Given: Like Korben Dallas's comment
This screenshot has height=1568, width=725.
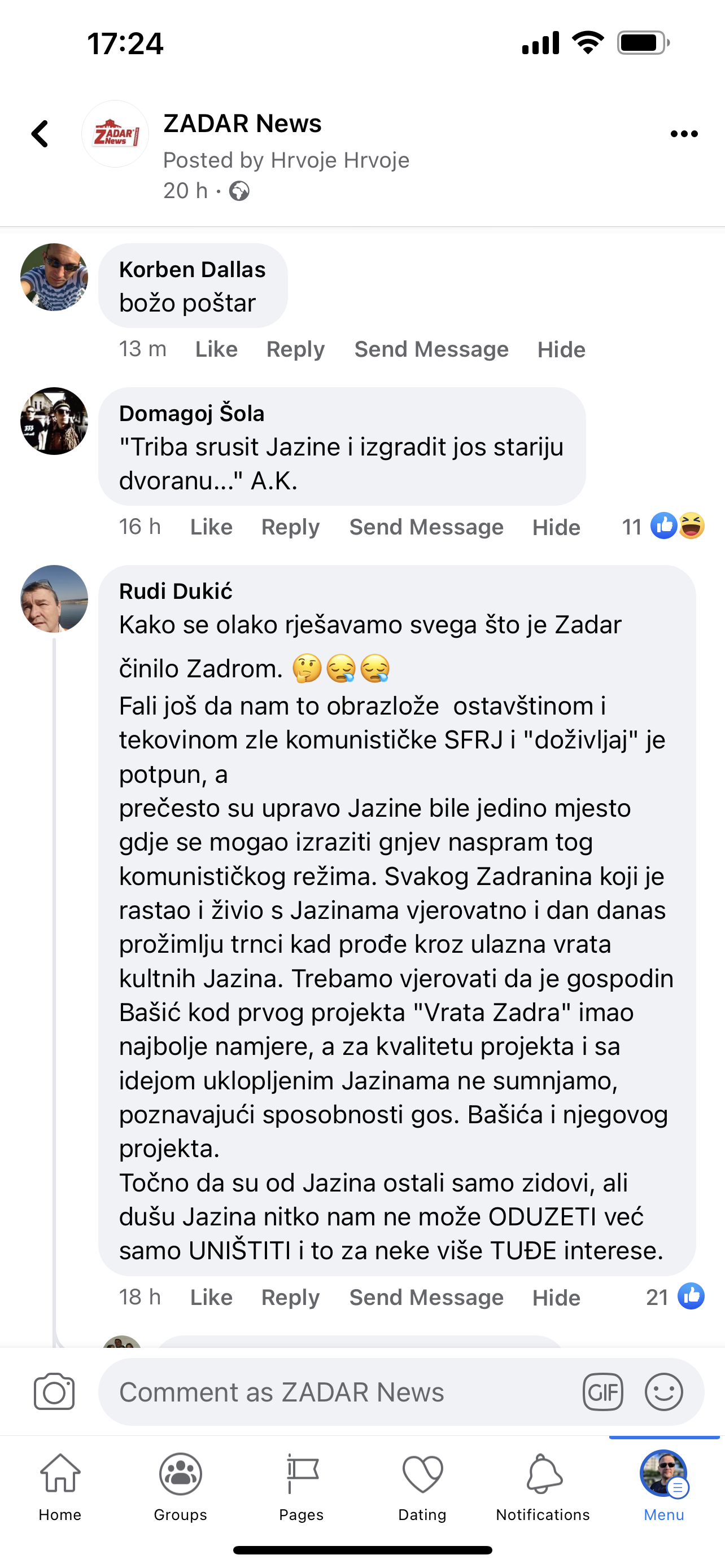Looking at the screenshot, I should (x=216, y=349).
